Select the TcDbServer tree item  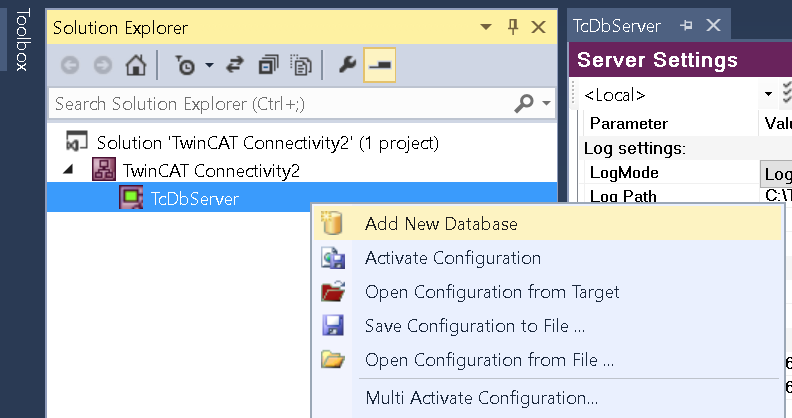(194, 199)
